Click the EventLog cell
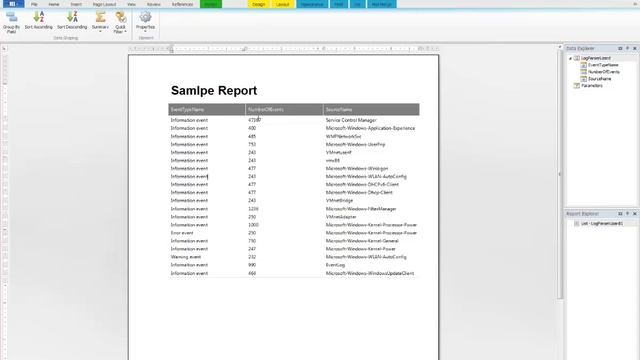 pos(335,265)
